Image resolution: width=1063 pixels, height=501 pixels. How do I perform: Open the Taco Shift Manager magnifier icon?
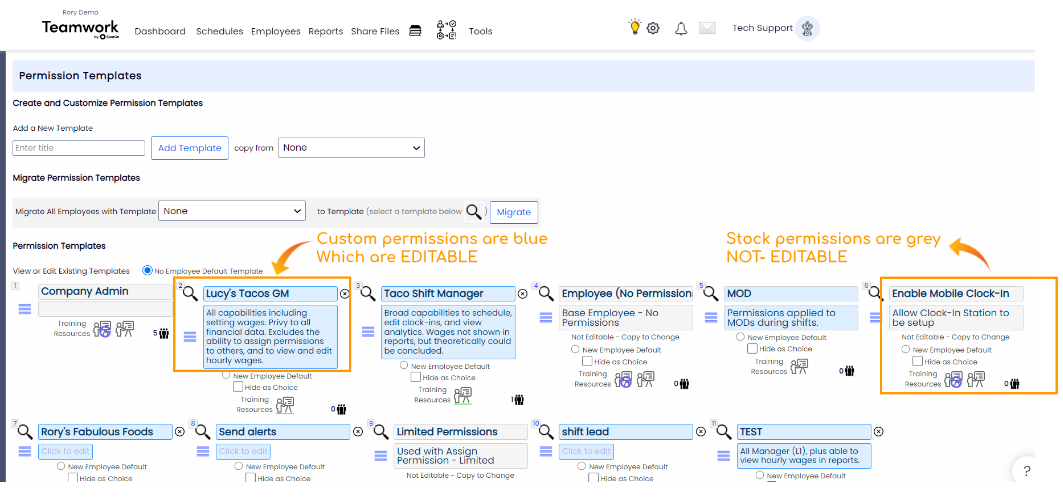pyautogui.click(x=368, y=294)
